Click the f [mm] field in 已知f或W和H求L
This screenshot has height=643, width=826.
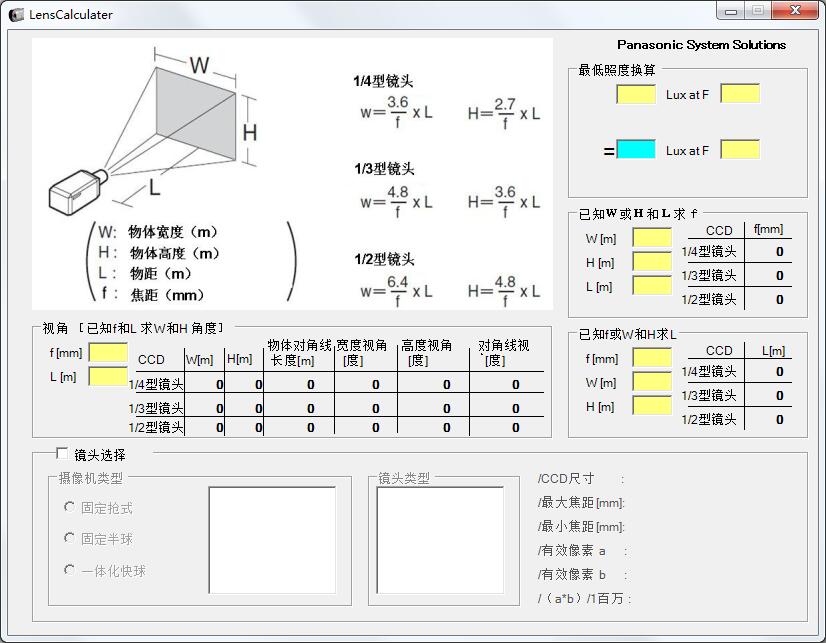click(652, 358)
